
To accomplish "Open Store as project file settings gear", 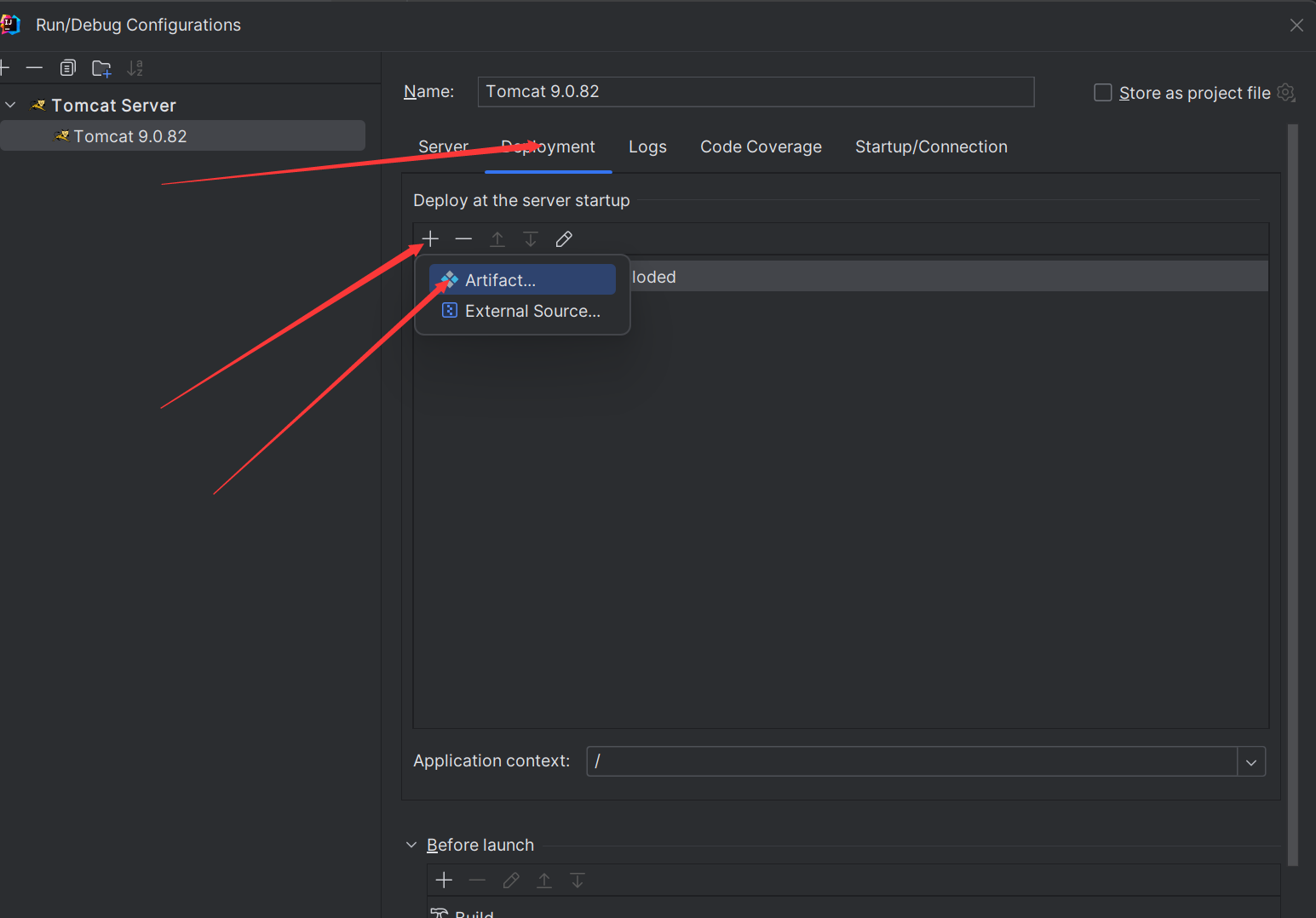I will (x=1286, y=93).
